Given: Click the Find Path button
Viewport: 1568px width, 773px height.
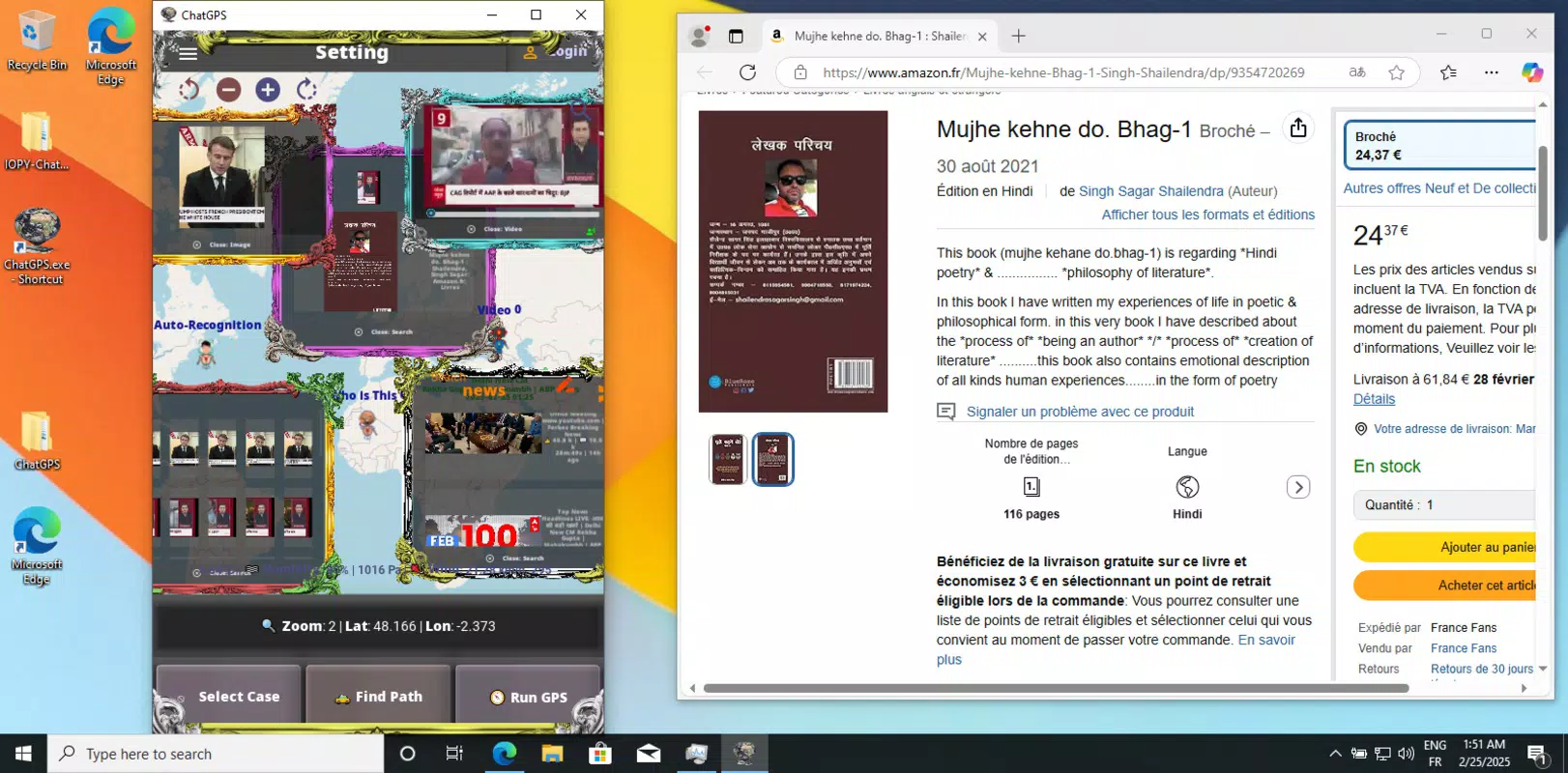Looking at the screenshot, I should tap(378, 696).
